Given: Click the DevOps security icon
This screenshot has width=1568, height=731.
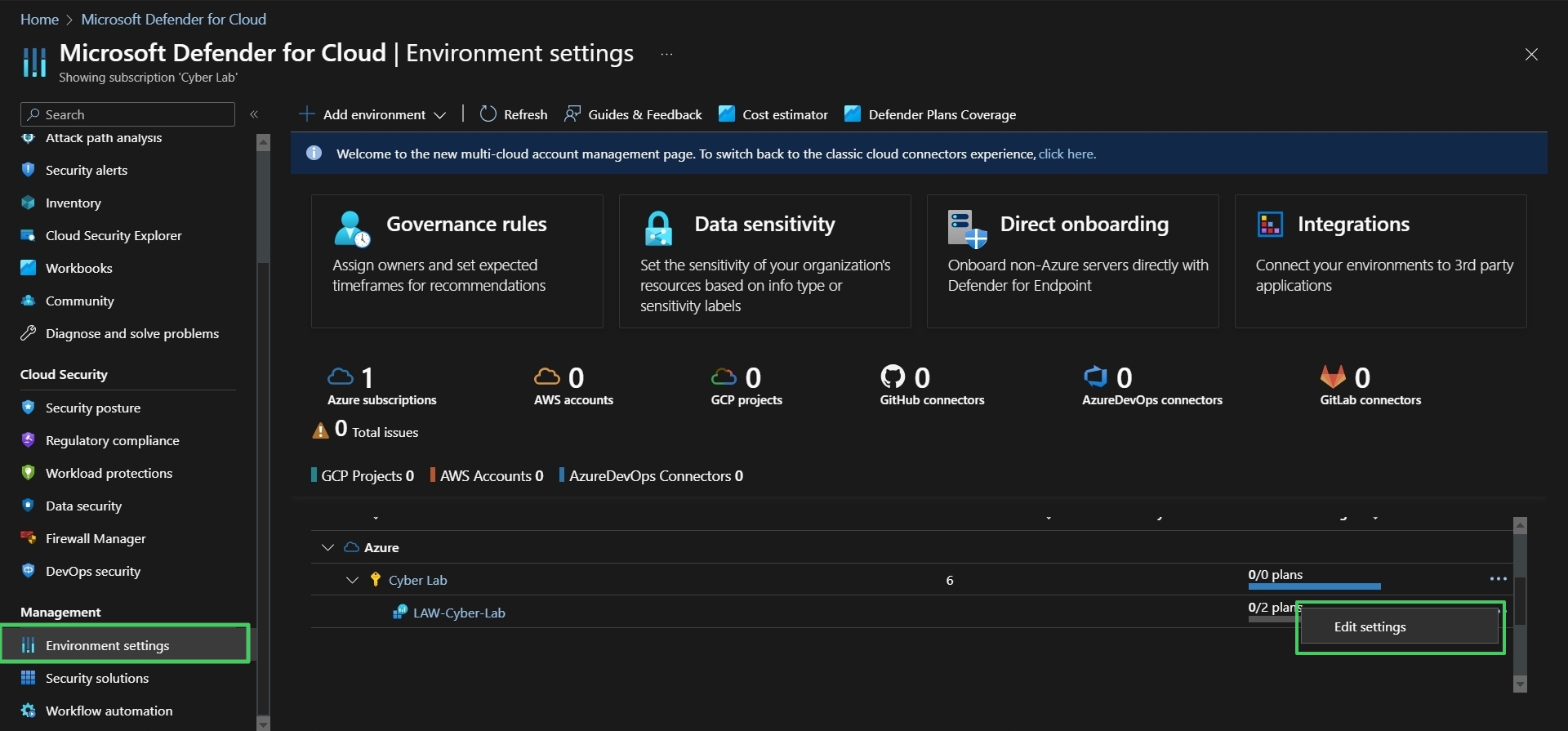Looking at the screenshot, I should 29,571.
